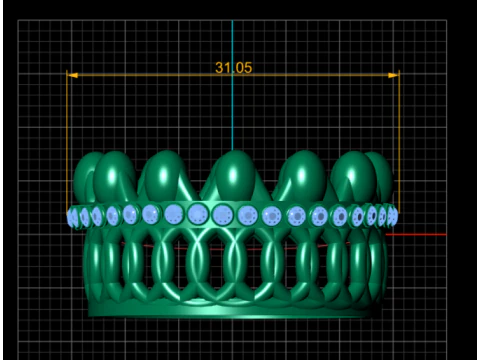Click the right arrowhead of the dimension line
The height and width of the screenshot is (360, 480).
coord(393,75)
